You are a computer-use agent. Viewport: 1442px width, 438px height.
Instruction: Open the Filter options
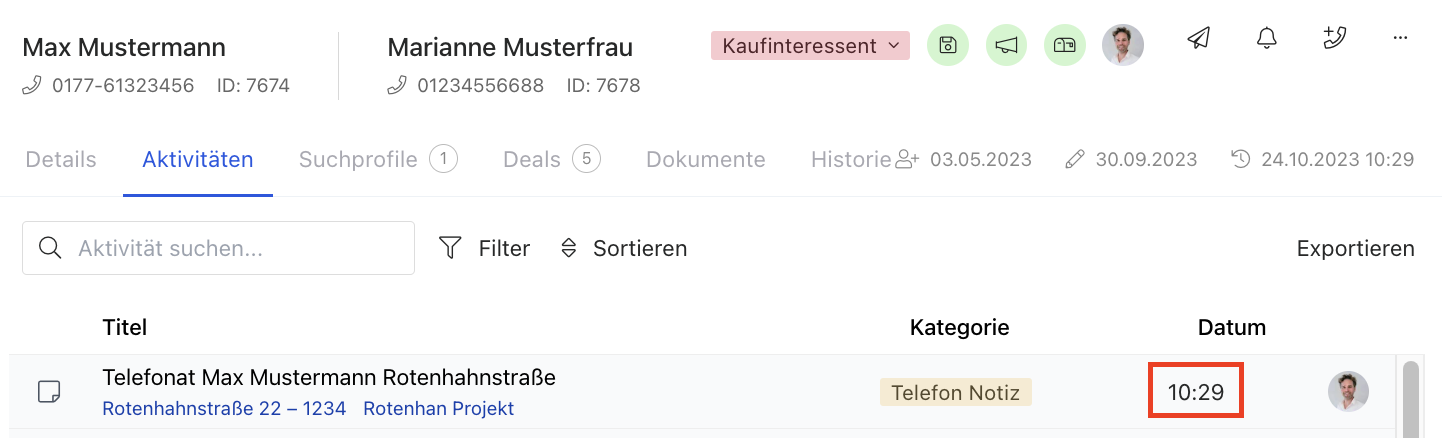(x=485, y=248)
